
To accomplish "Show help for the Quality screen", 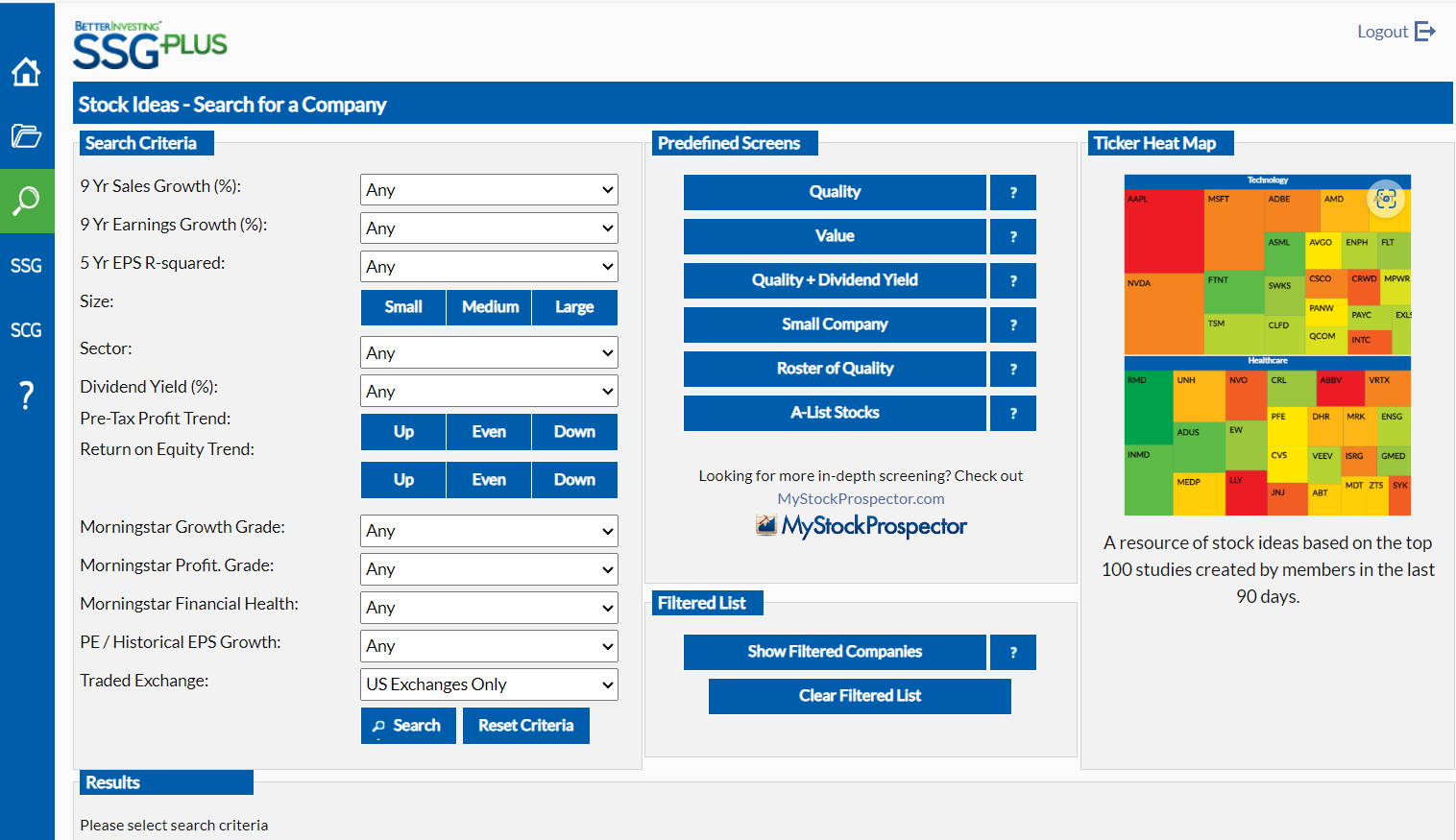I will (1013, 192).
